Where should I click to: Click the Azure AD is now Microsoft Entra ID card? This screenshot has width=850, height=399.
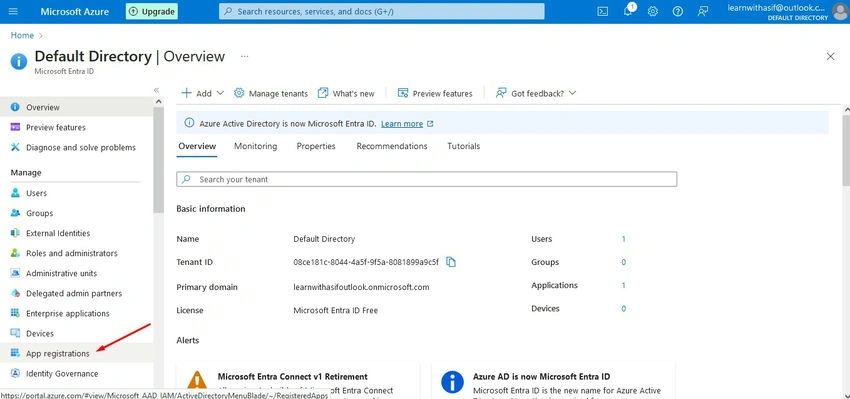pyautogui.click(x=553, y=381)
